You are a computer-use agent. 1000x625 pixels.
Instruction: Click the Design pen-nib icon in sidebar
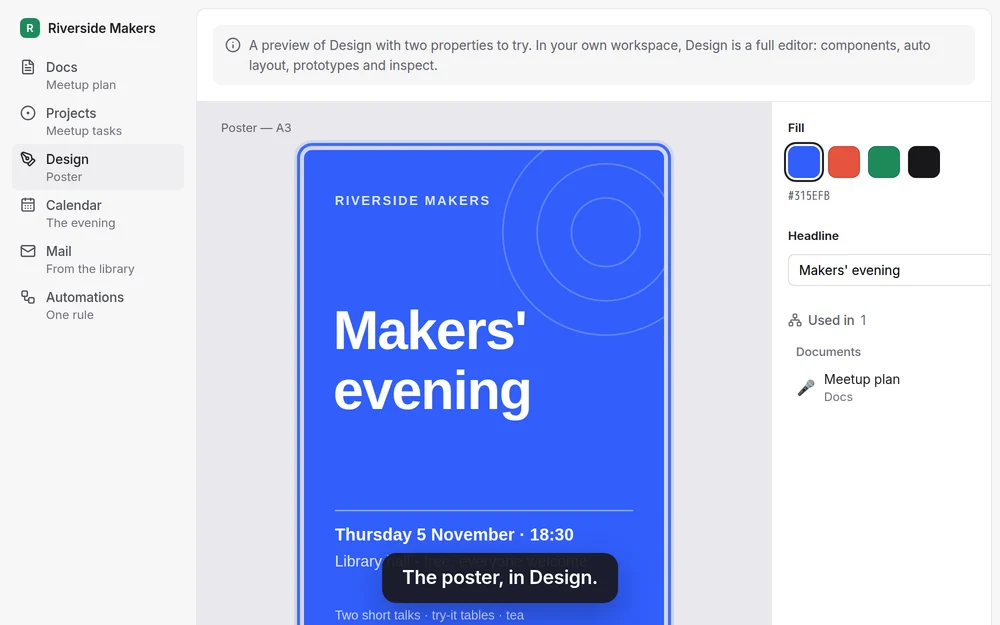click(28, 159)
